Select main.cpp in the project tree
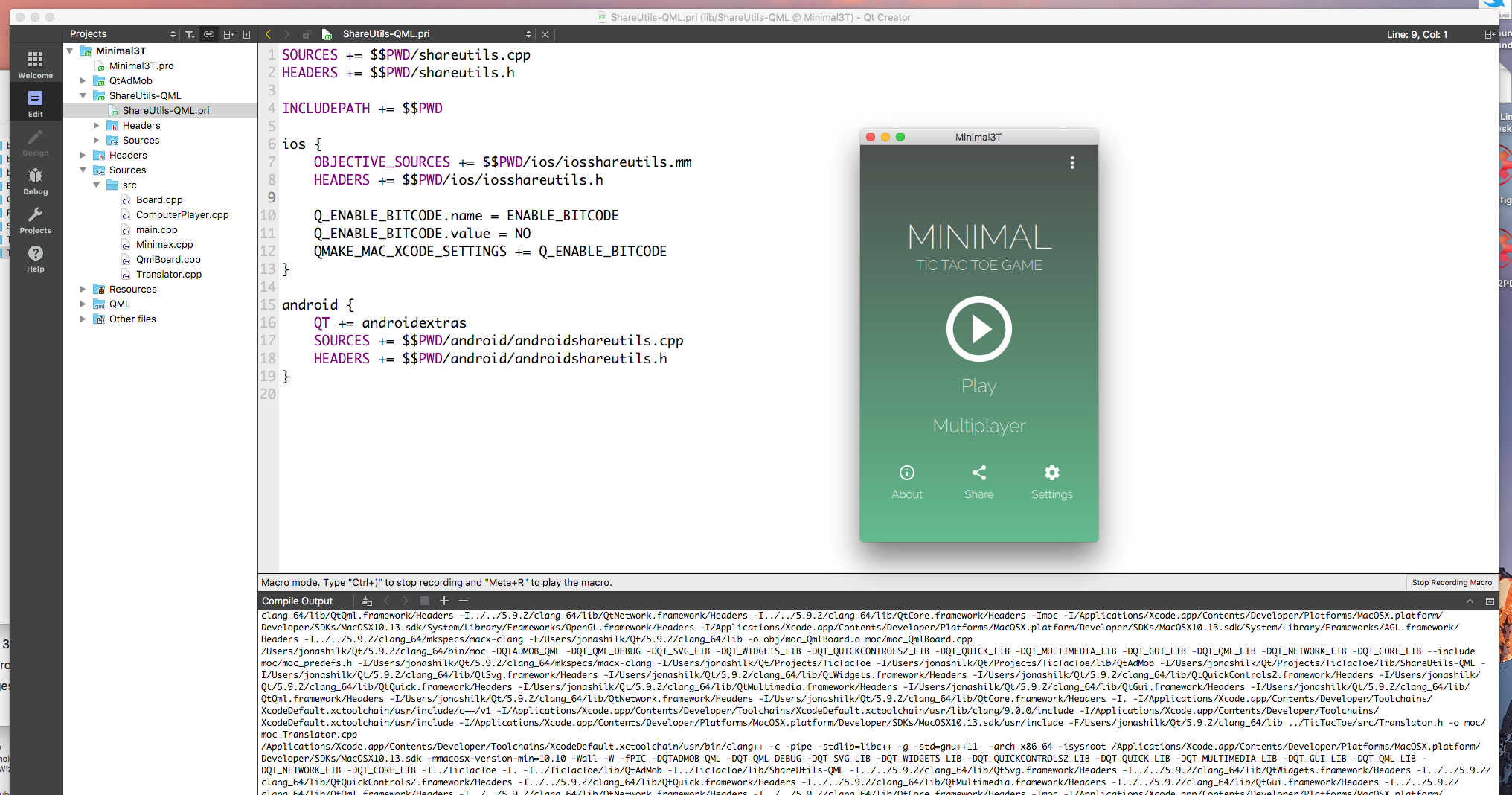The width and height of the screenshot is (1512, 795). tap(156, 229)
